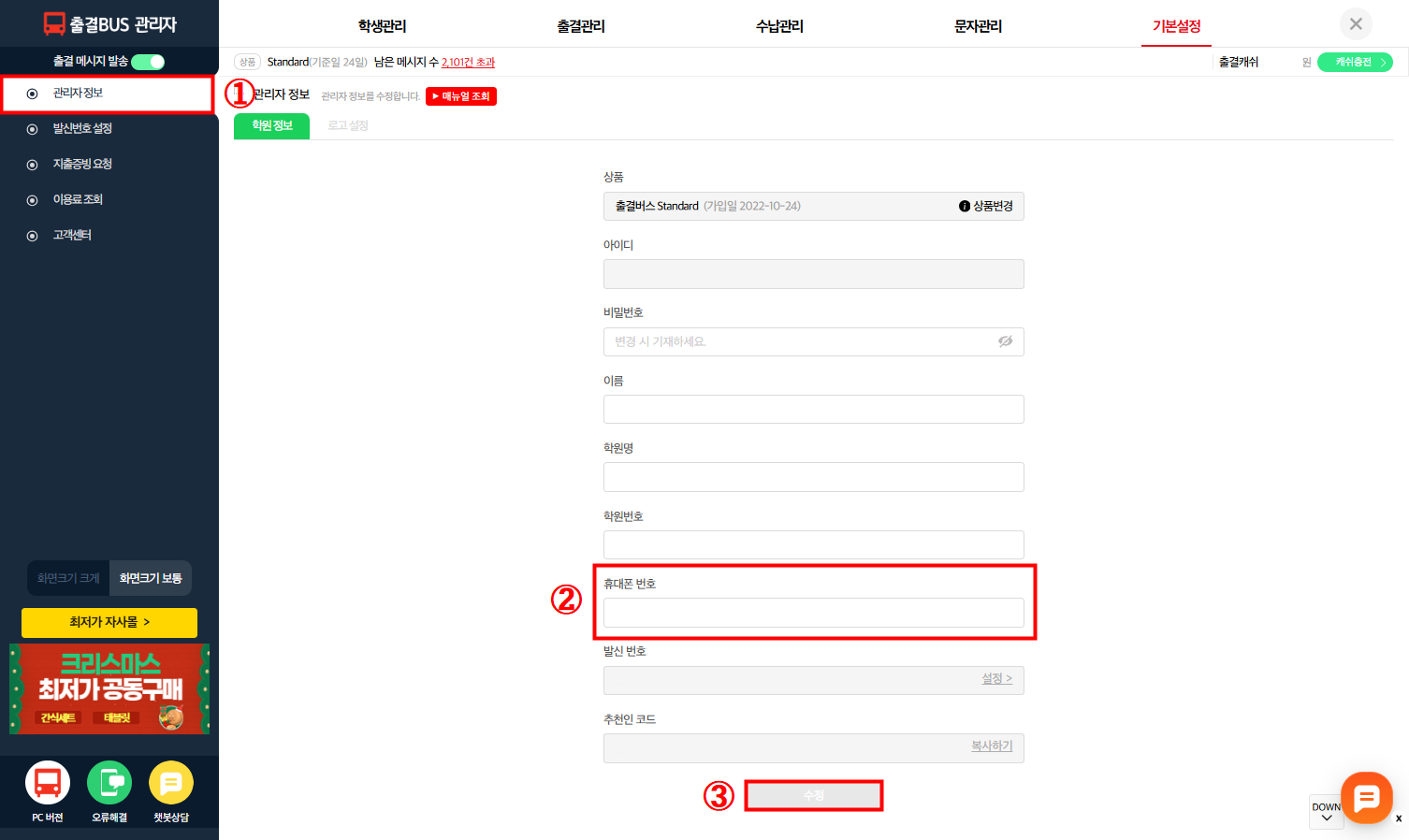
Task: Click the 휴대폰 번호 input field
Action: click(x=813, y=613)
